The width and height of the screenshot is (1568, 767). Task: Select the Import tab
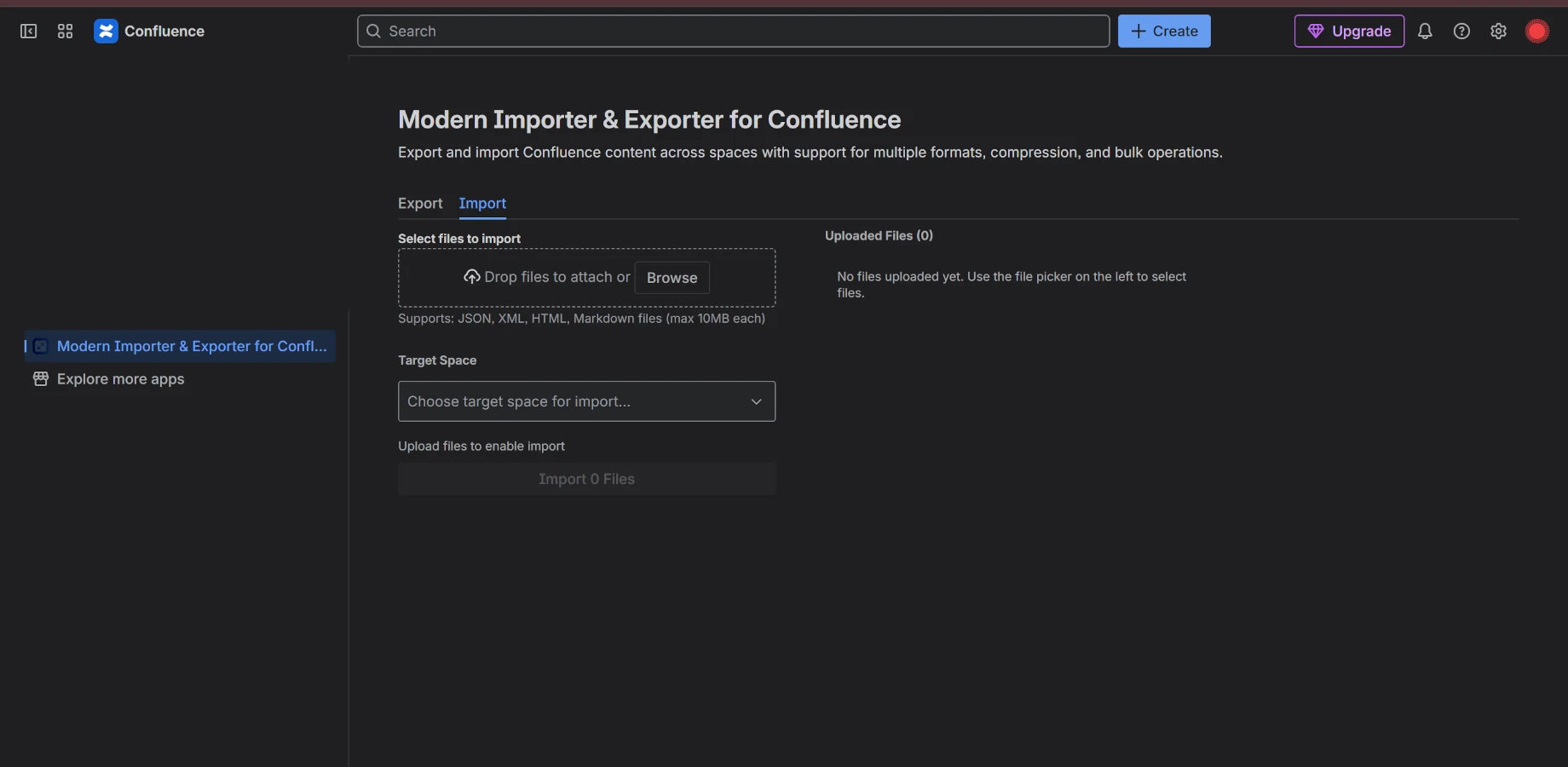tap(482, 204)
